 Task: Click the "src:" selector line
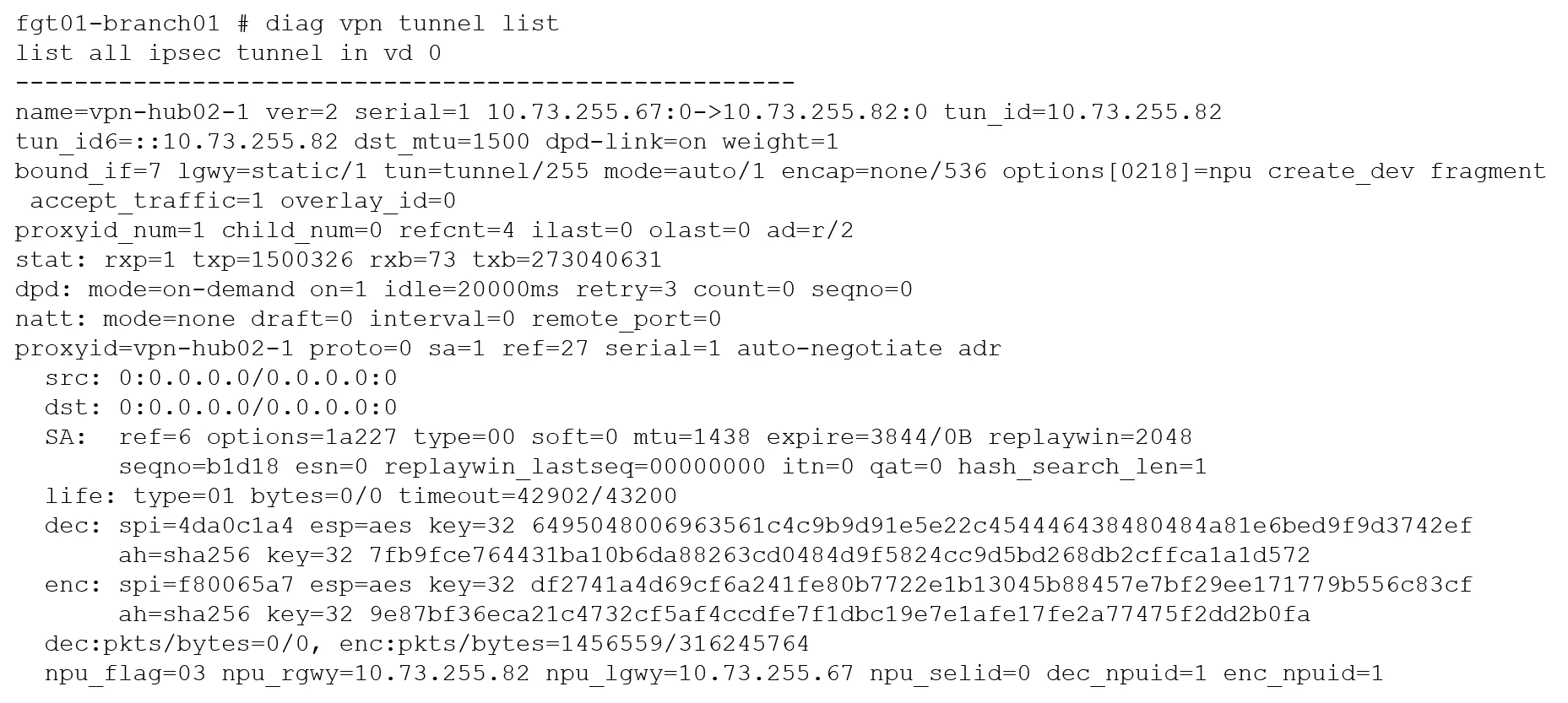[220, 378]
